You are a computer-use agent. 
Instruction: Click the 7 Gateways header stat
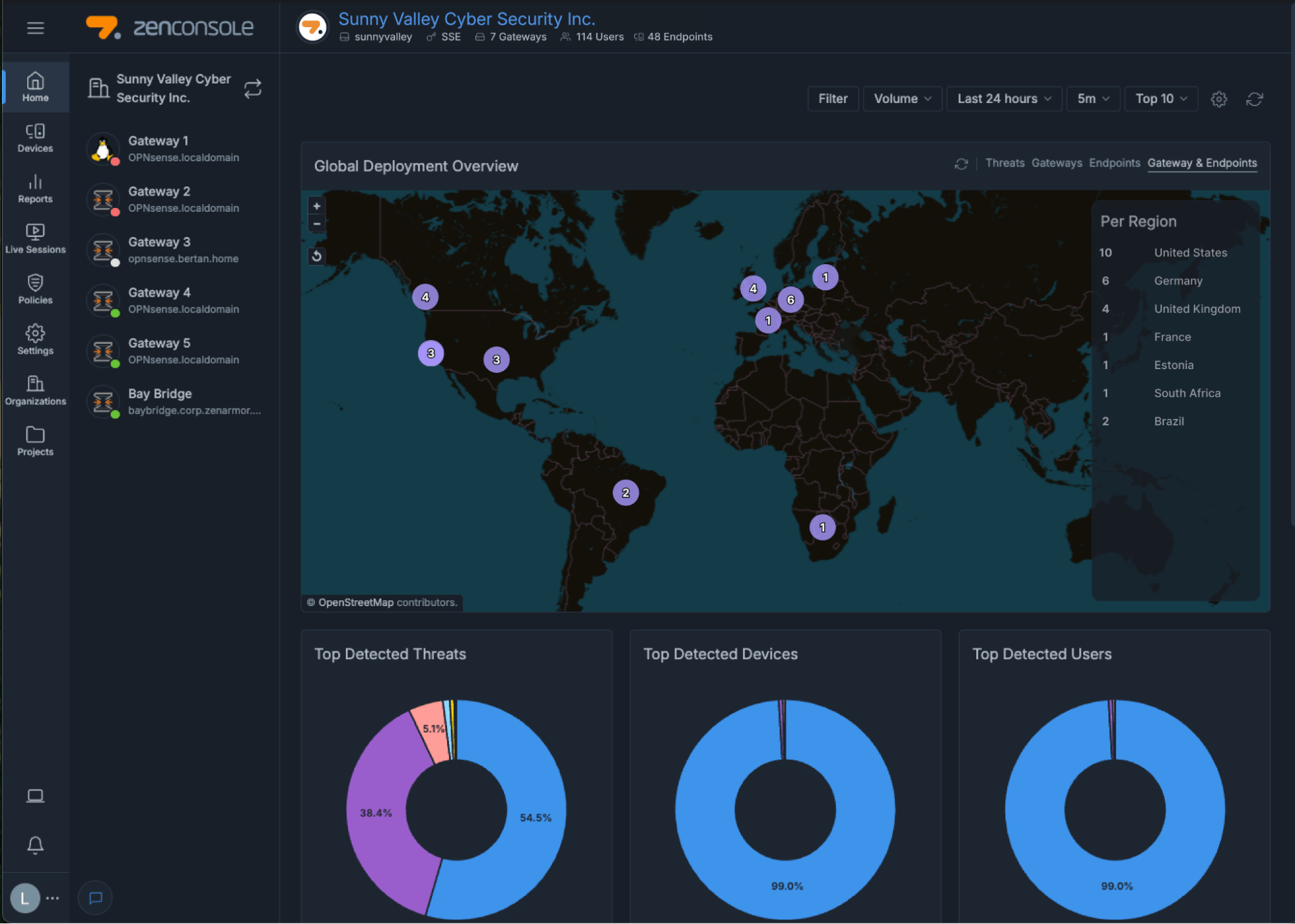511,37
